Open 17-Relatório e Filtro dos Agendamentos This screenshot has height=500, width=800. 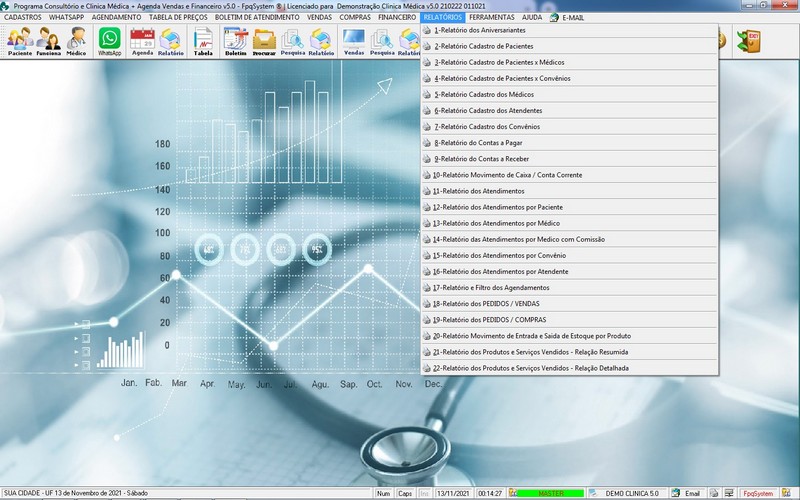point(569,288)
